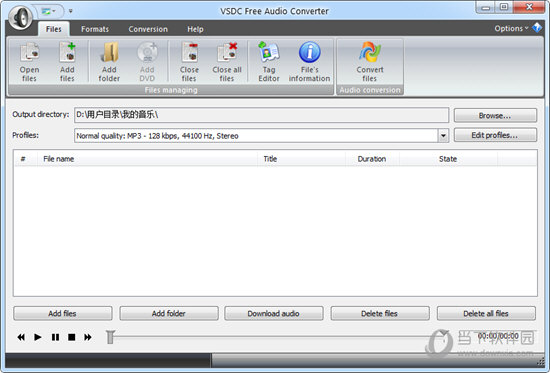Open the Options menu

511,28
